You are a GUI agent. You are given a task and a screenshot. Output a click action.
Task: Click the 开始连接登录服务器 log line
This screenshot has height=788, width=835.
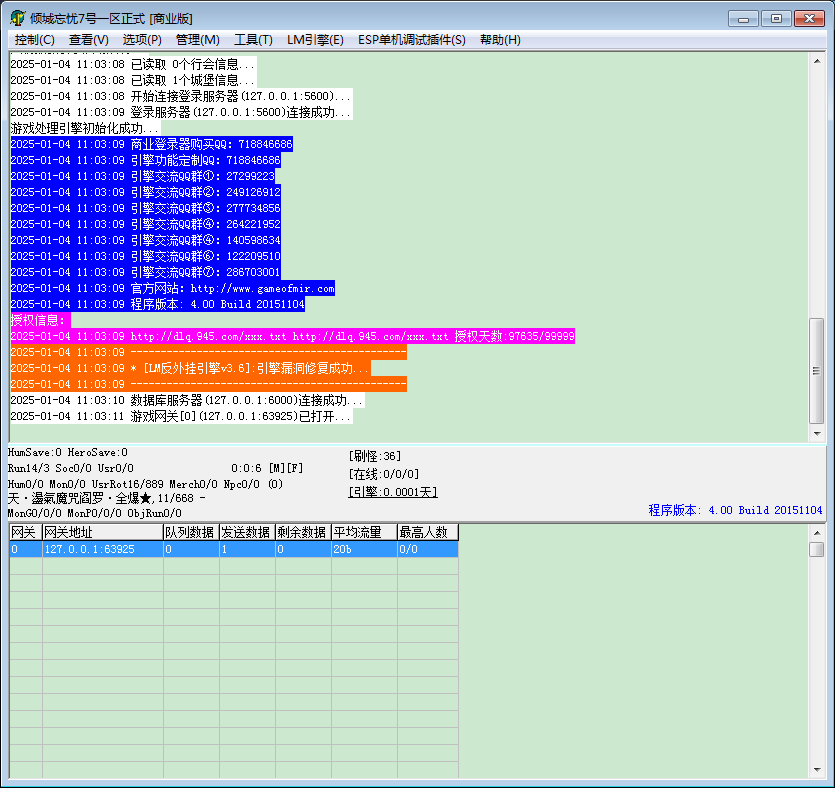[x=181, y=96]
